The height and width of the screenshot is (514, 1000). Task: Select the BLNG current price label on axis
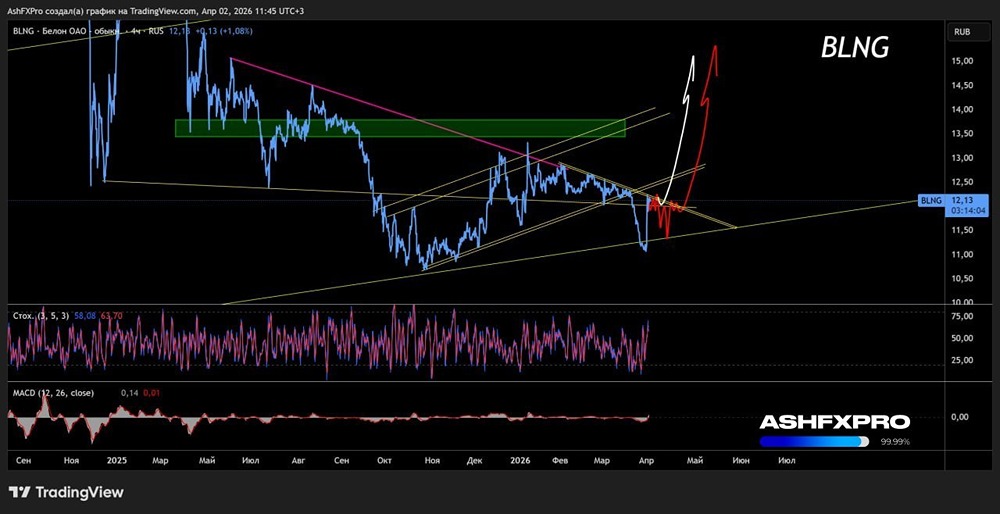tap(930, 201)
